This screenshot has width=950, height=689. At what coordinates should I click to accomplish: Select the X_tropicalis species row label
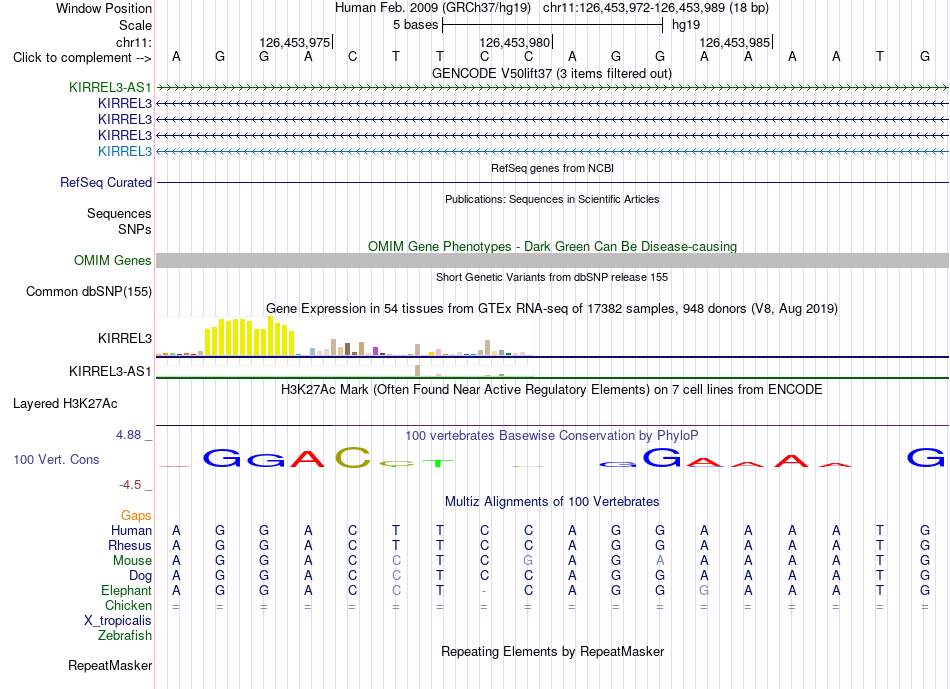(x=118, y=621)
